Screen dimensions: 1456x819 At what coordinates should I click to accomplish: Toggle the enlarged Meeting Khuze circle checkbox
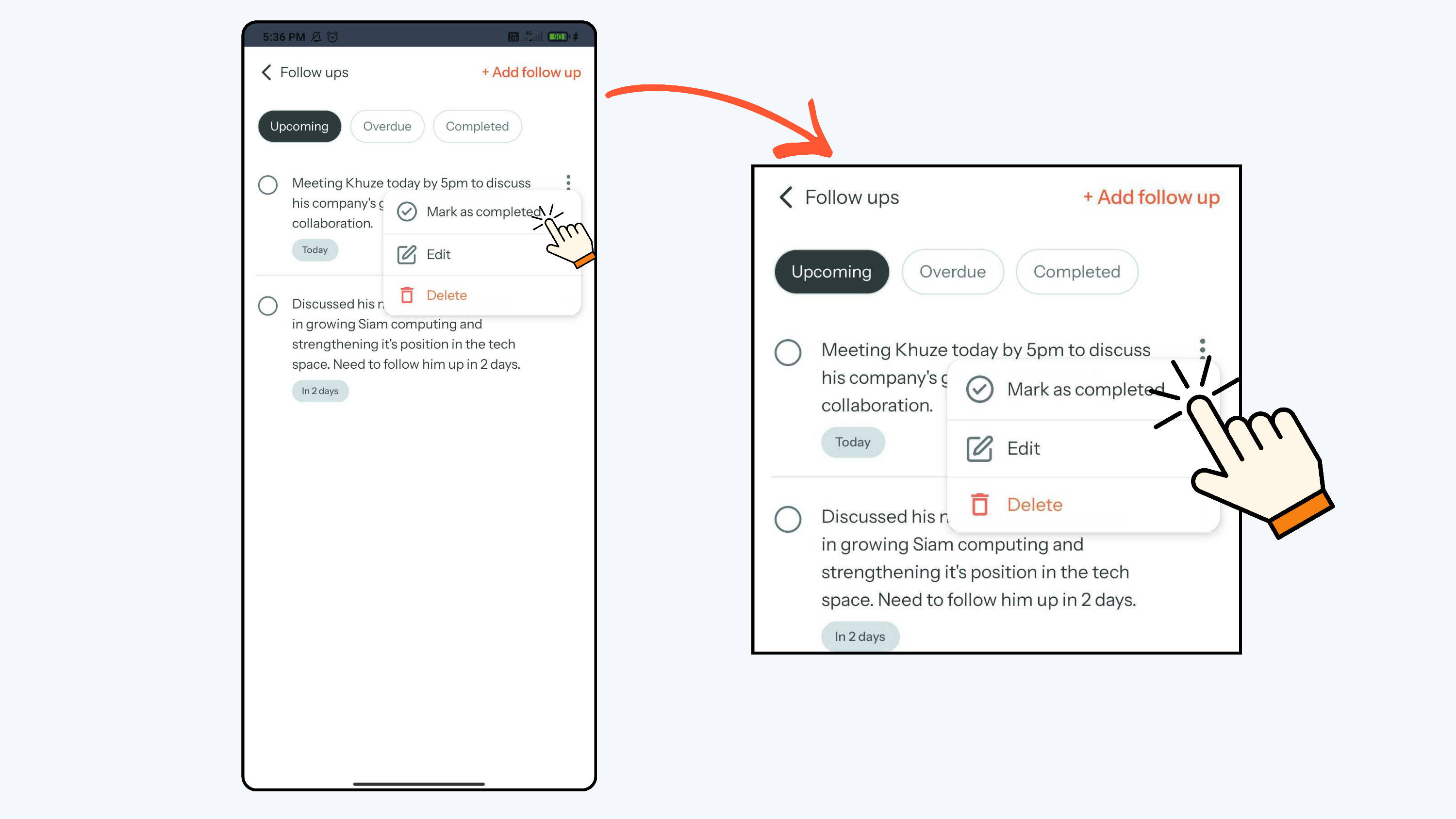[788, 352]
